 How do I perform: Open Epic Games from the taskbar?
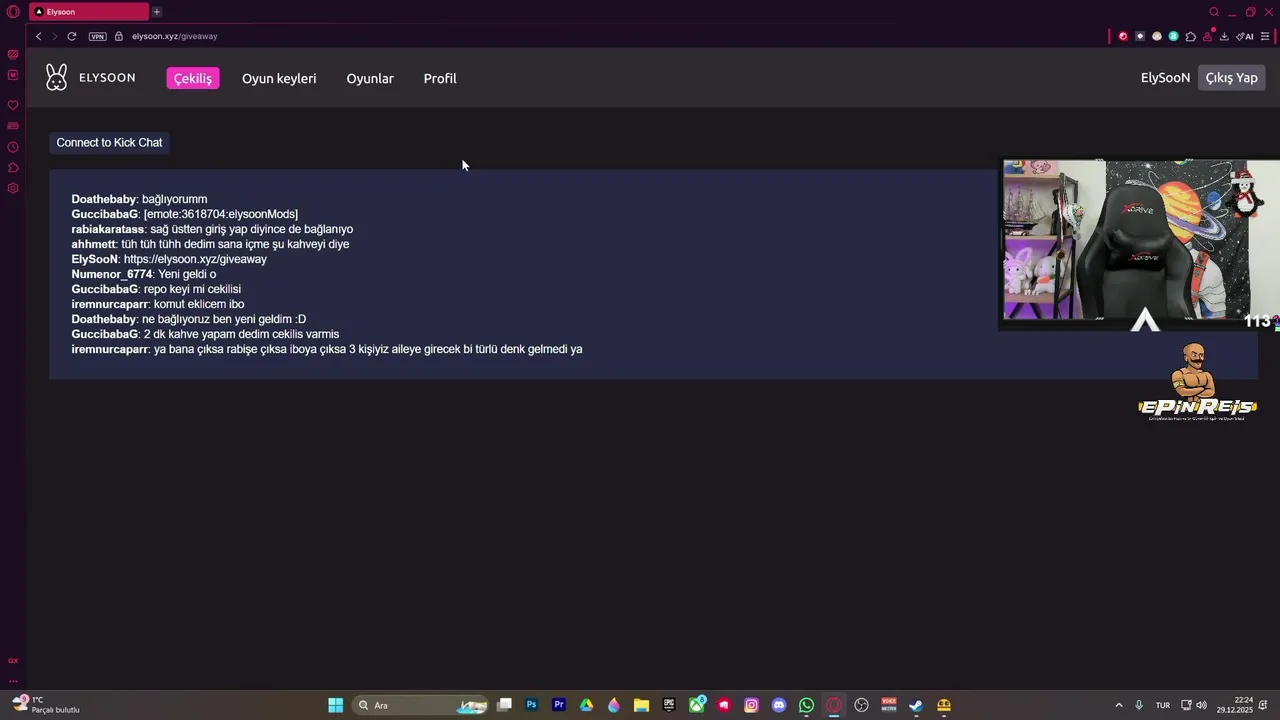coord(669,705)
